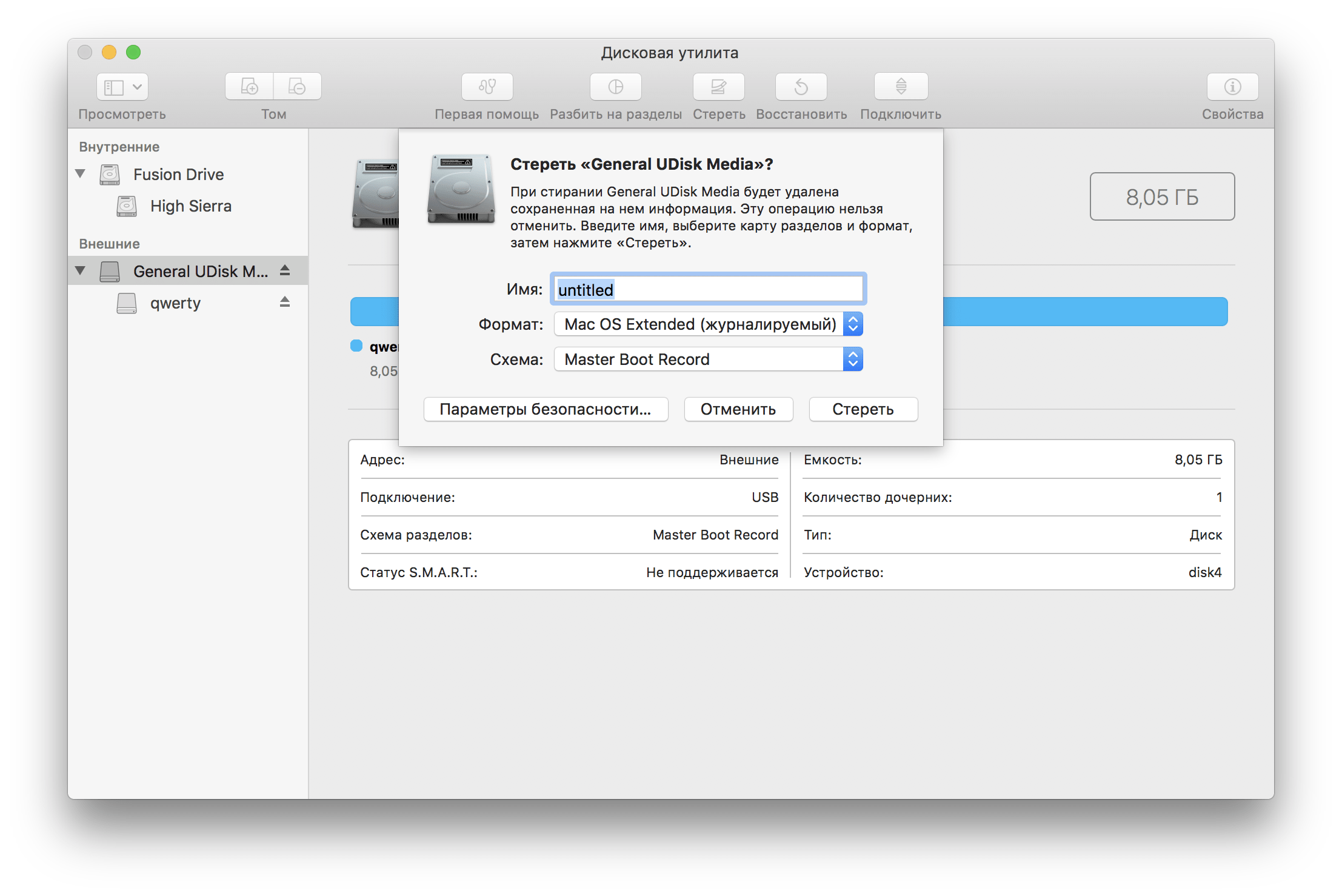The height and width of the screenshot is (896, 1342).
Task: Click the Fusion Drive disk icon
Action: (x=110, y=175)
